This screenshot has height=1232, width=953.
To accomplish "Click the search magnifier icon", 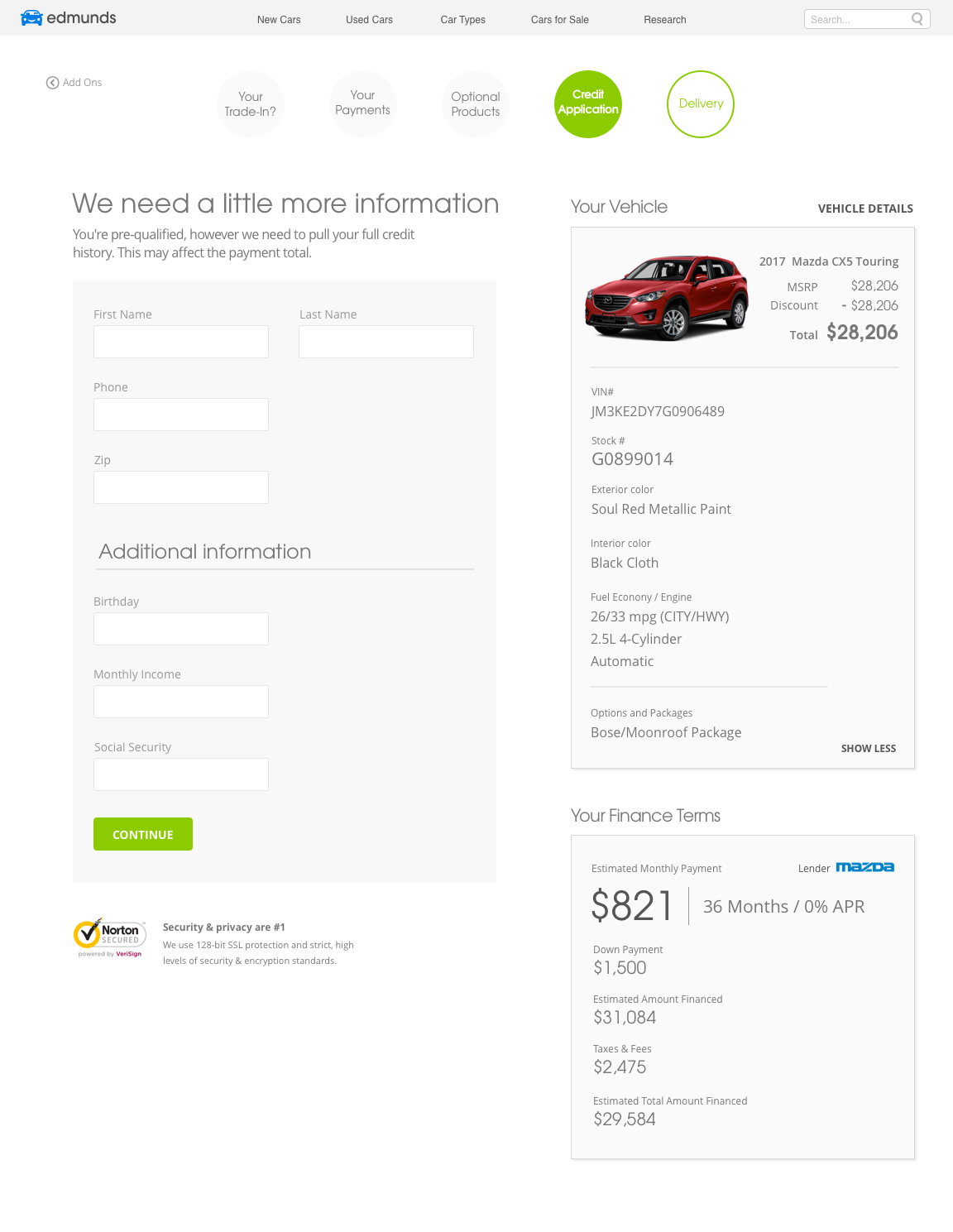I will click(917, 19).
